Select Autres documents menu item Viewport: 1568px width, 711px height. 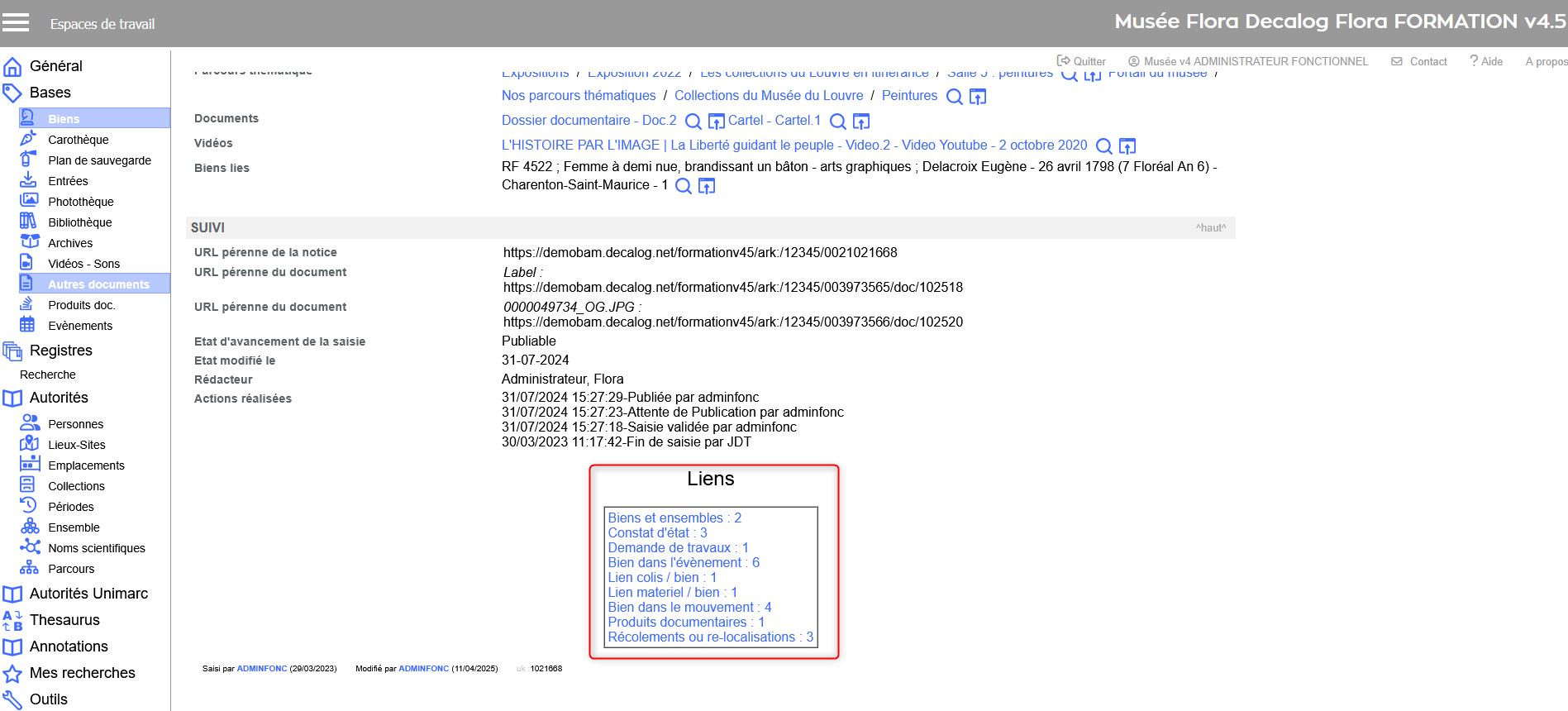click(98, 284)
